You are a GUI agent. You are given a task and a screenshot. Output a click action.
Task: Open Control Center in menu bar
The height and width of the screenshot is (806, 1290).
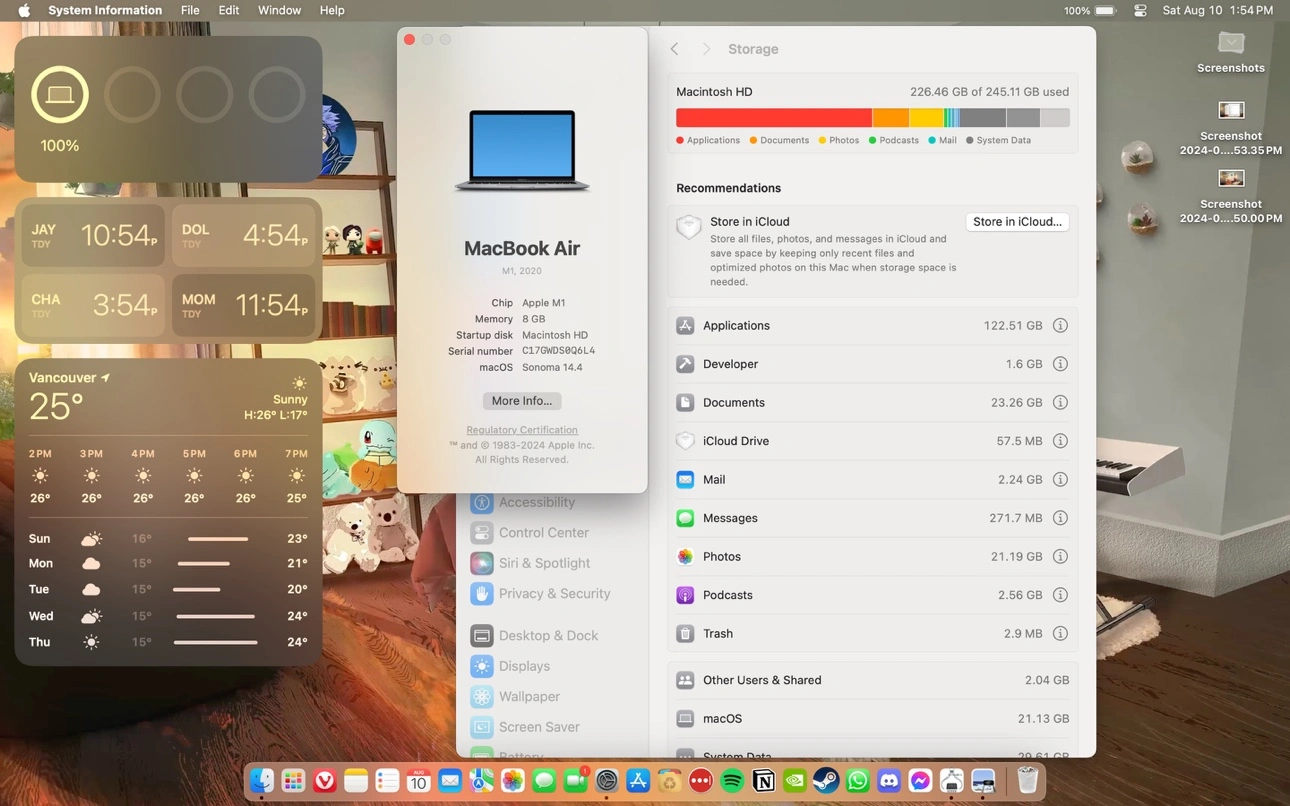pos(1140,11)
